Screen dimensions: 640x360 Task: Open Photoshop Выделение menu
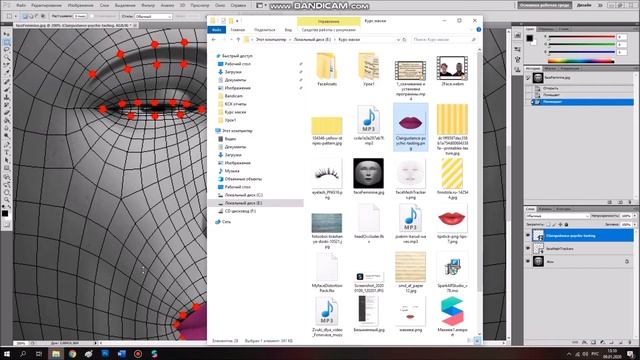pyautogui.click(x=124, y=5)
